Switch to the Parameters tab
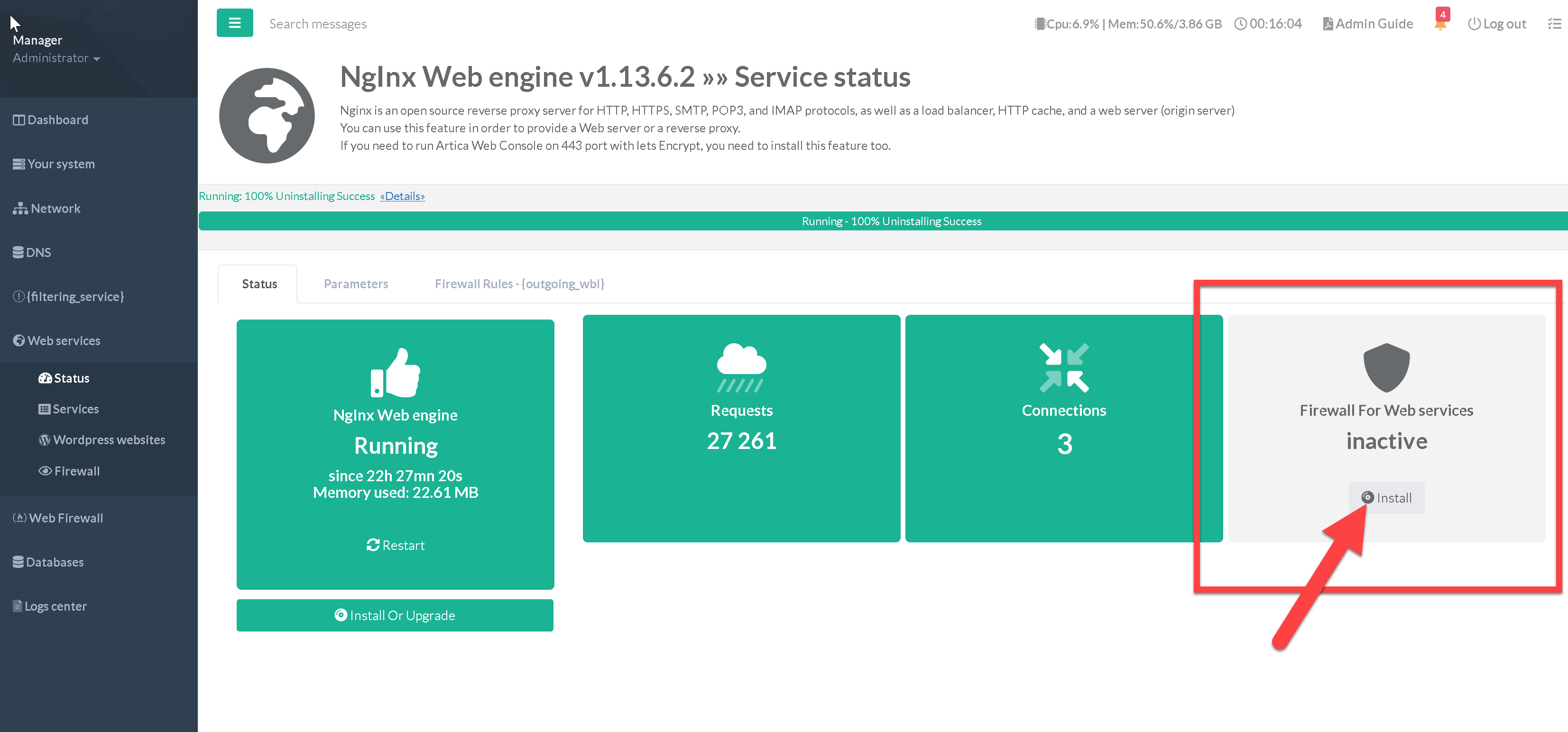This screenshot has width=1568, height=732. pos(355,284)
